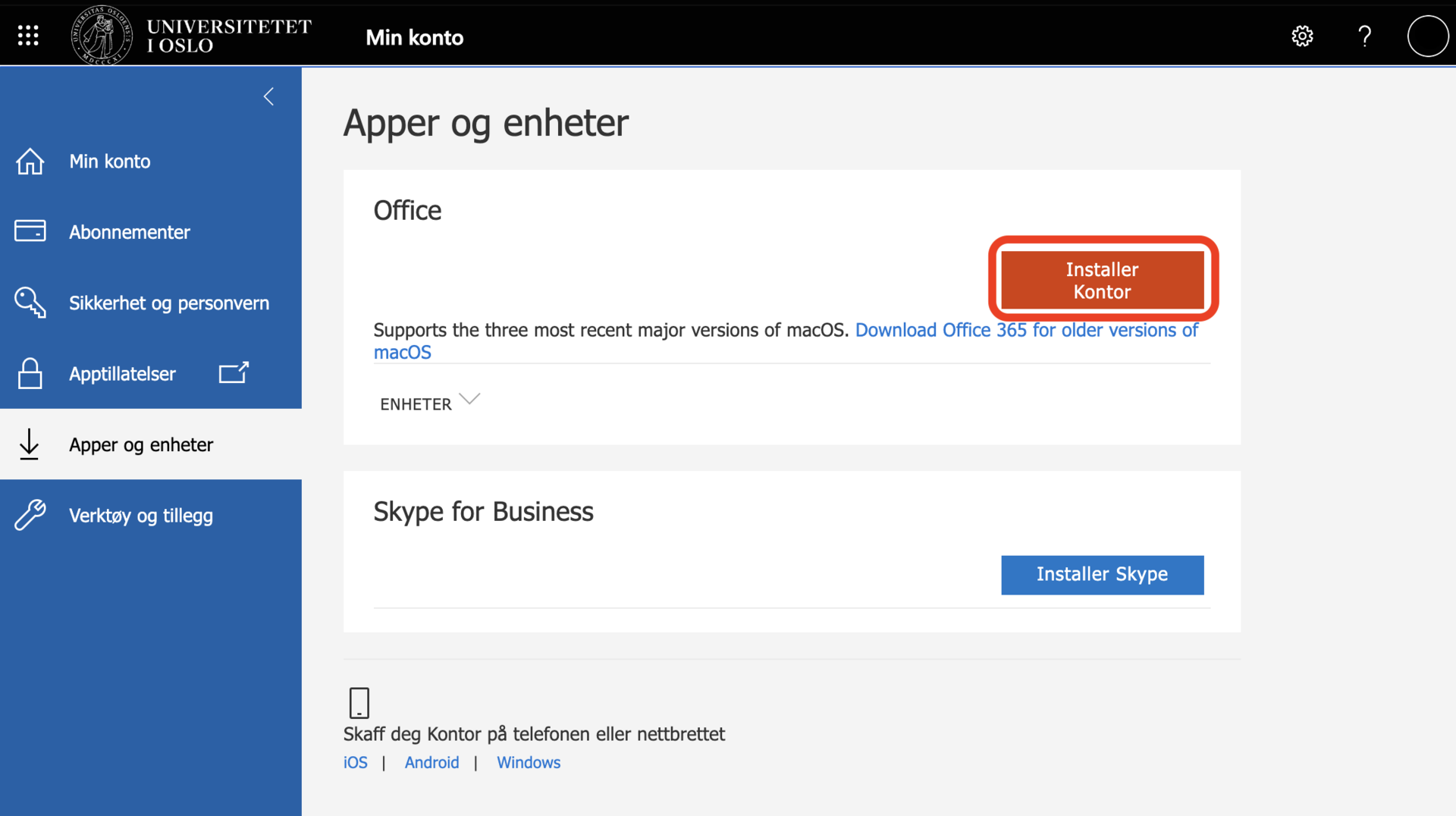Open Apptillatelser in sidebar
The width and height of the screenshot is (1456, 816).
pyautogui.click(x=151, y=373)
